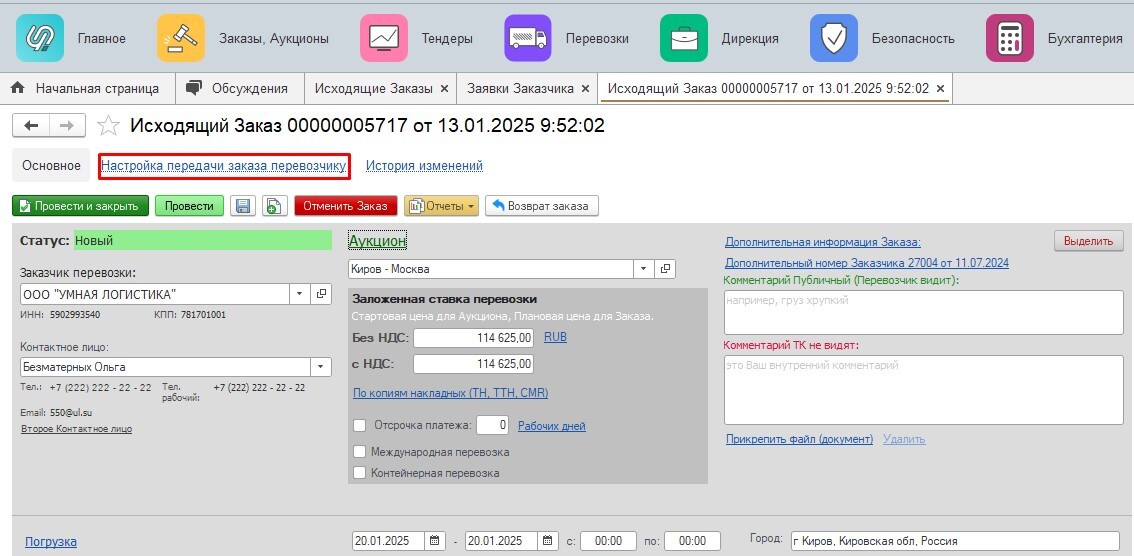This screenshot has width=1134, height=556.
Task: Click the RUB currency link
Action: 555,337
